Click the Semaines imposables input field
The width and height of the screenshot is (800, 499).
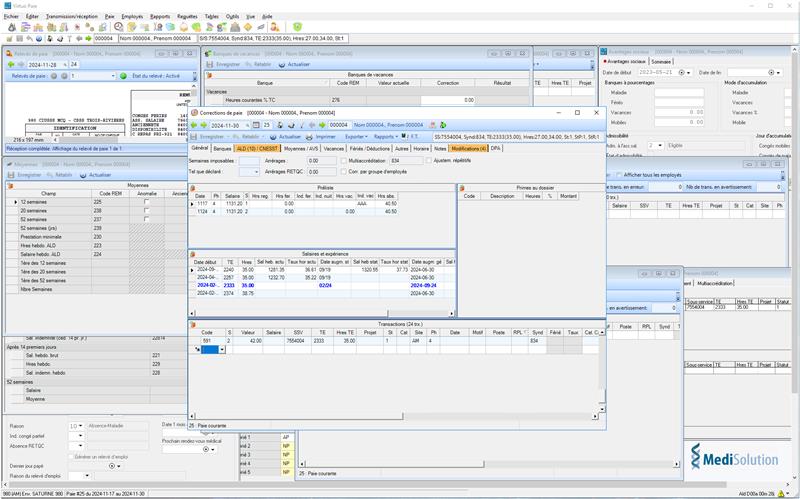click(249, 161)
